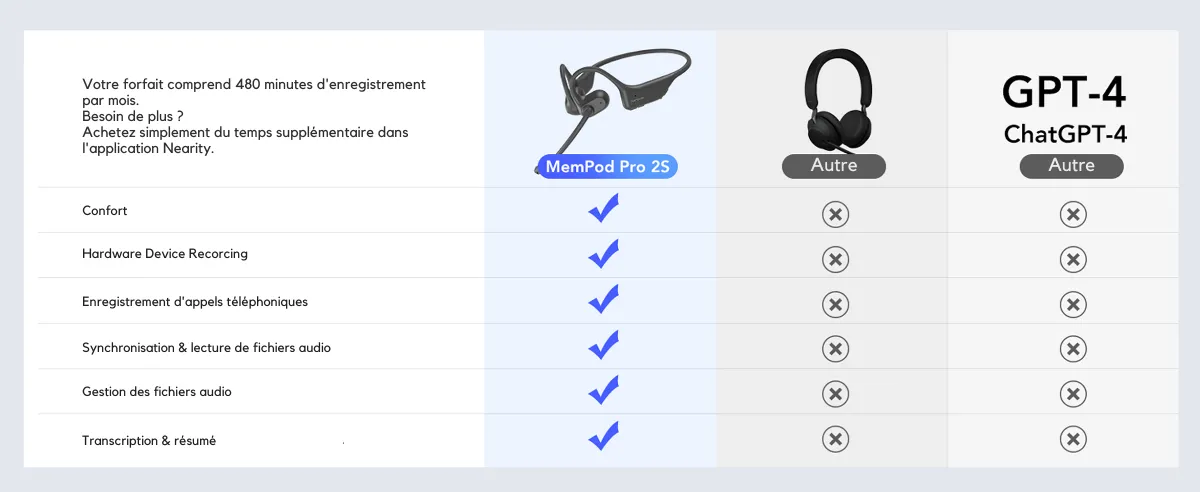Screen dimensions: 1200x492
Task: Click the headset column X icon for Confort
Action: click(x=835, y=214)
